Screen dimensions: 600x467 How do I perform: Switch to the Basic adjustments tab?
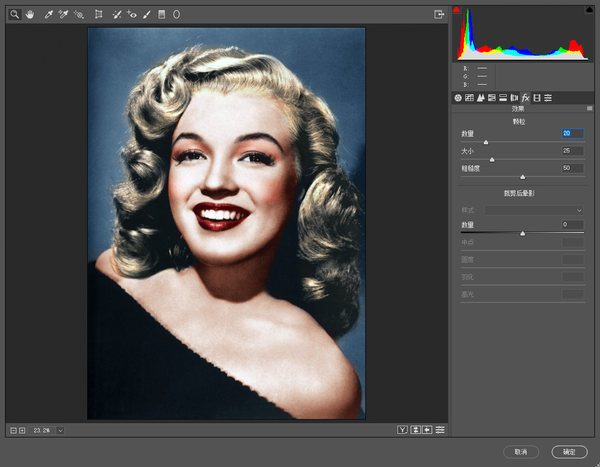(458, 98)
